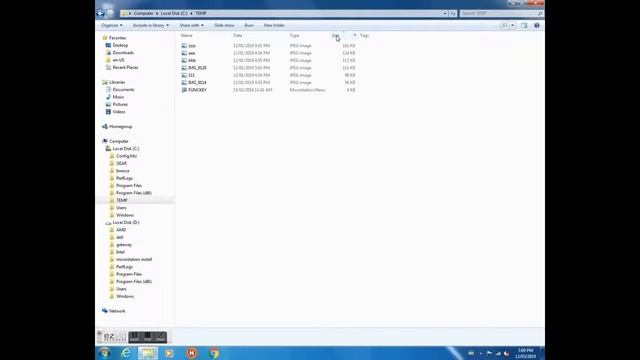The width and height of the screenshot is (640, 360).
Task: Click the image icon of file 111
Action: tap(184, 75)
